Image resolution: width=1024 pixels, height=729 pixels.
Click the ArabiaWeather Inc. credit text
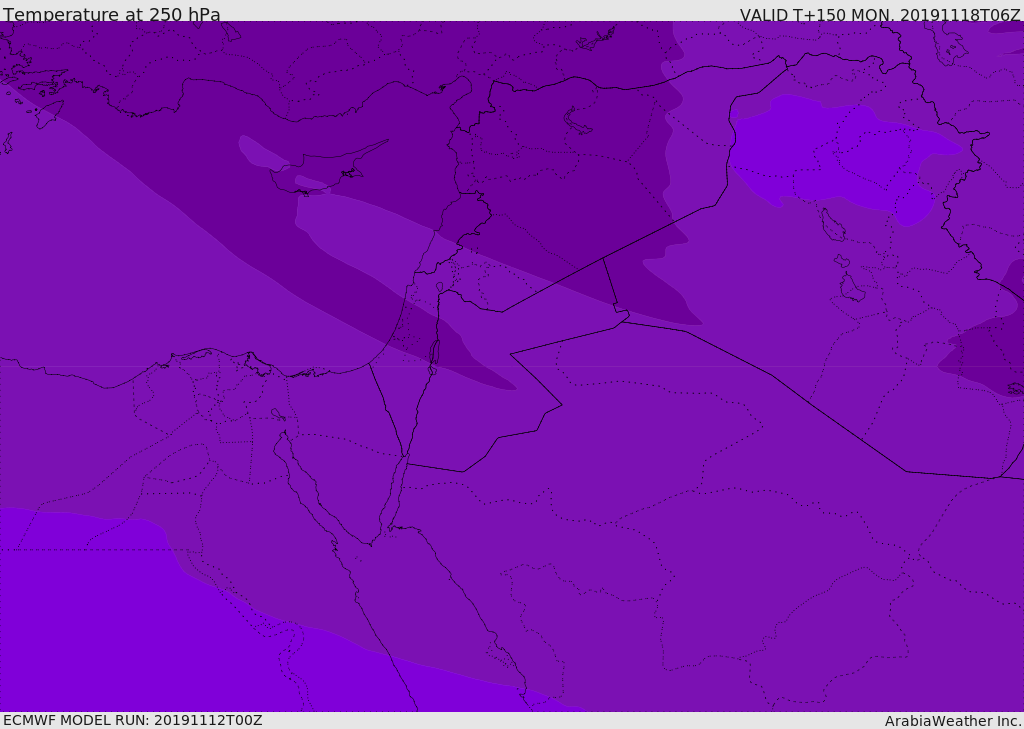953,721
